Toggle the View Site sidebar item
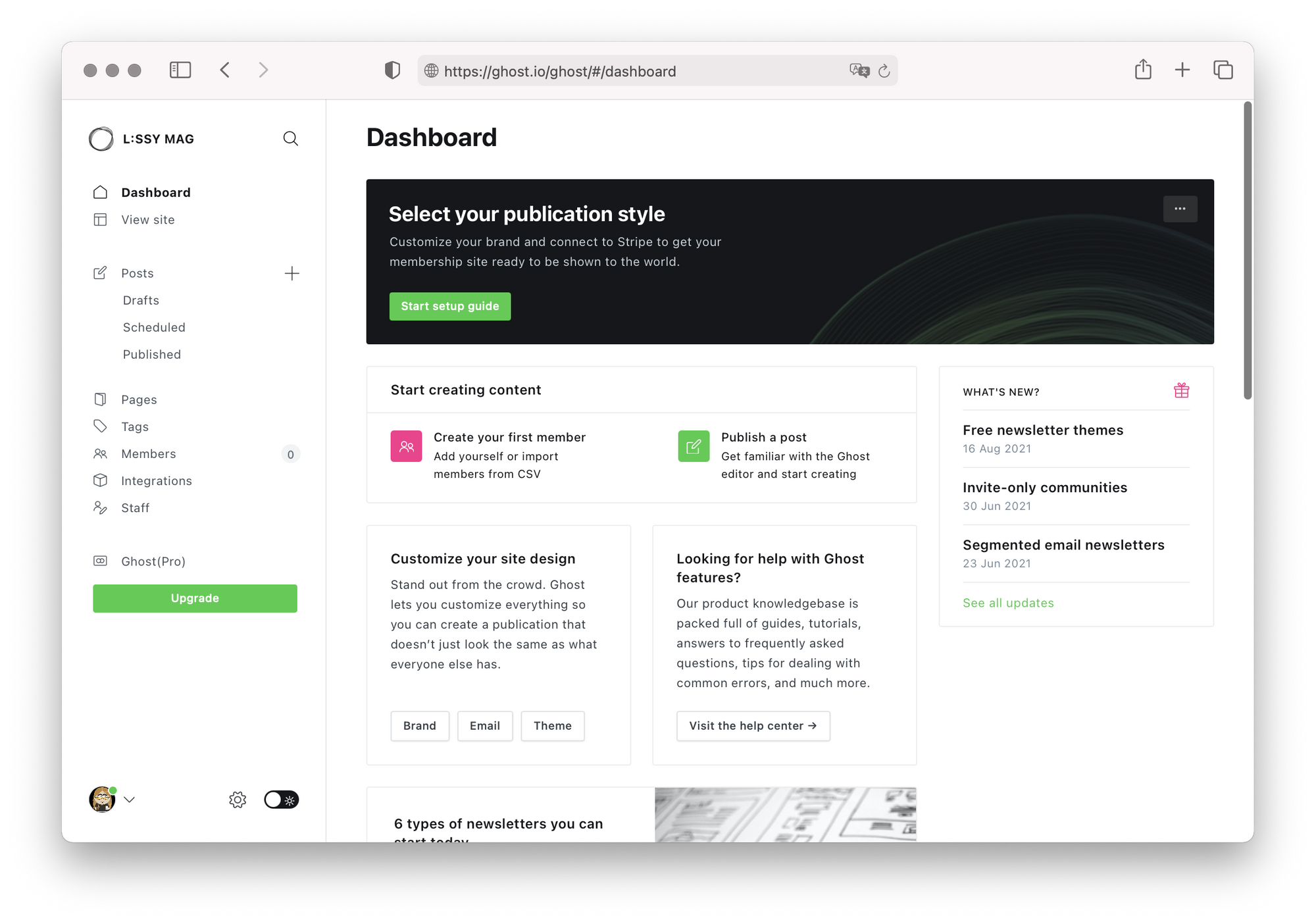This screenshot has height=924, width=1316. pyautogui.click(x=148, y=219)
